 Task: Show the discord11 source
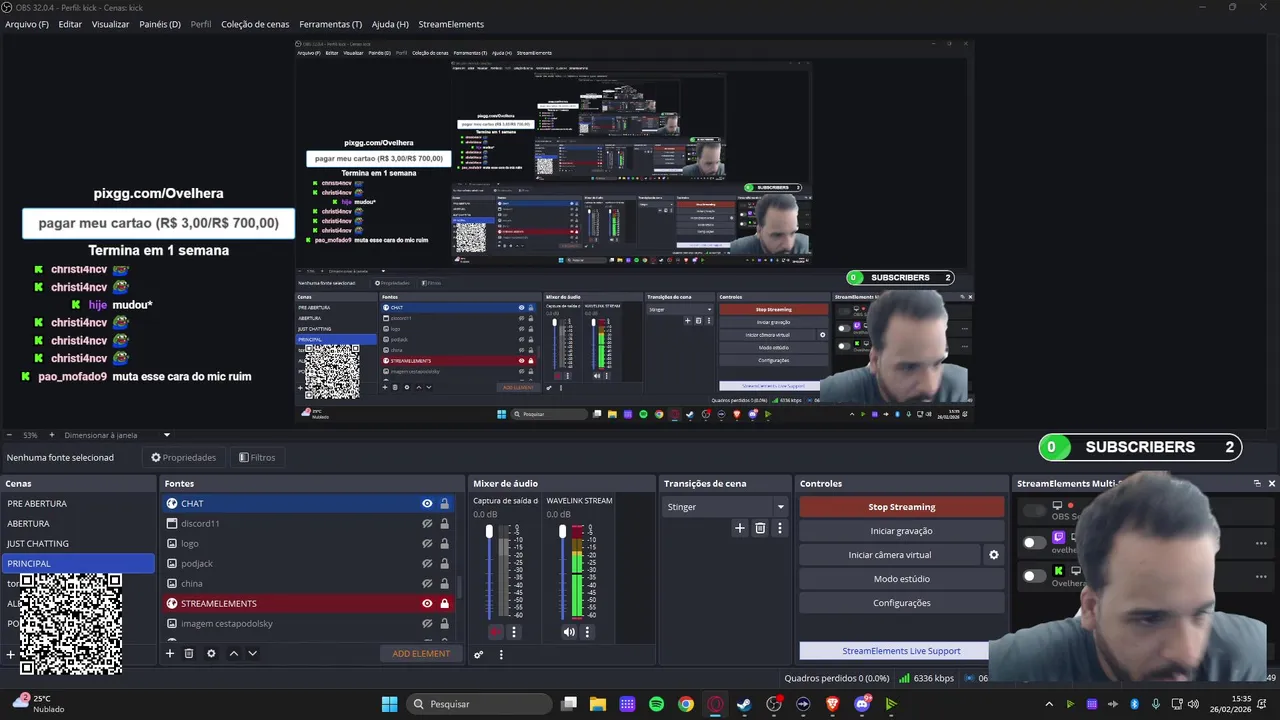pyautogui.click(x=427, y=523)
